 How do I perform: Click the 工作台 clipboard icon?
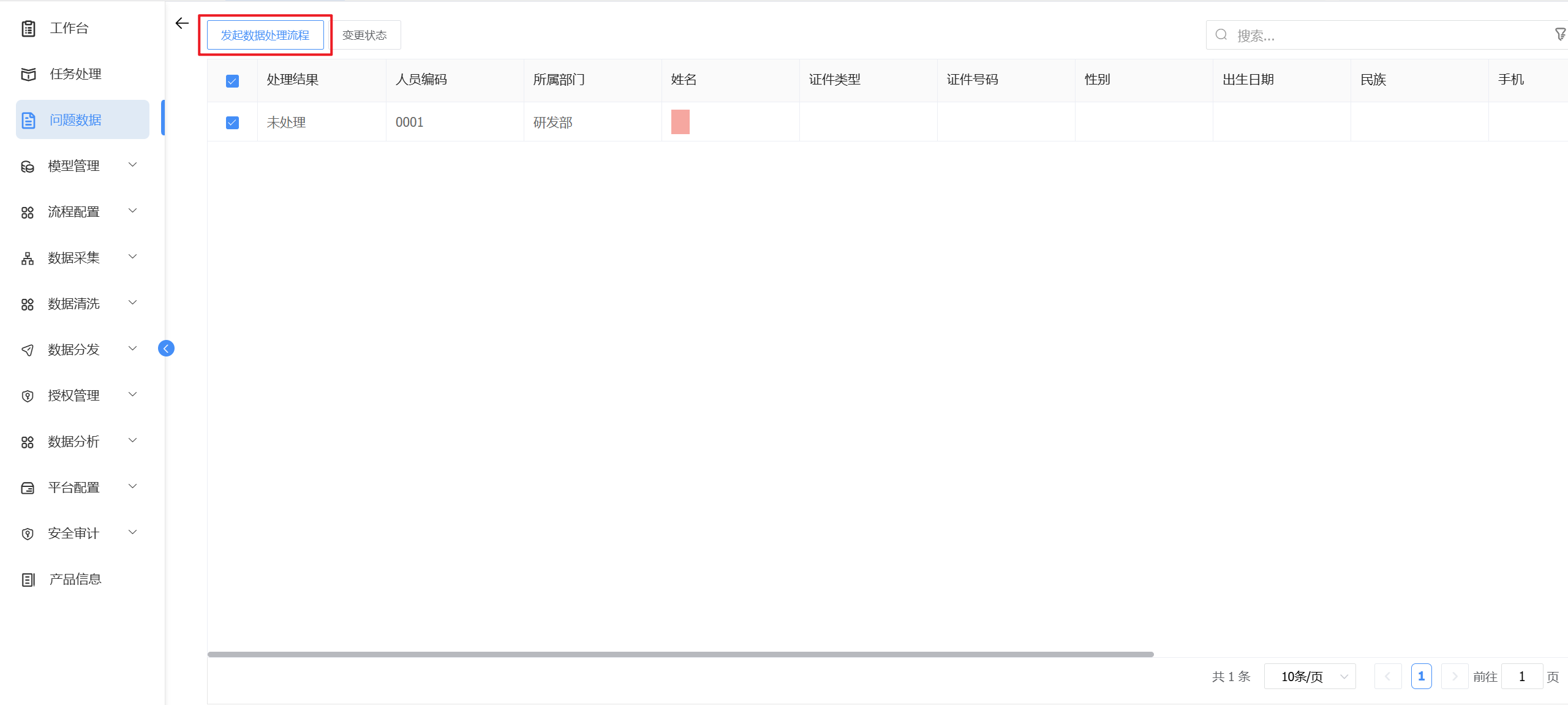tap(28, 28)
